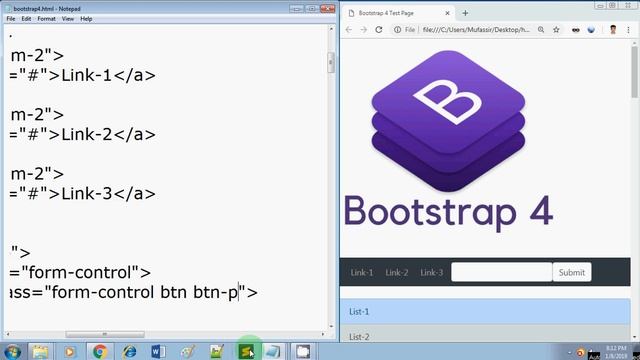Reload the Bootstrap 4 Test Page
Screen dimensions: 640x360
pyautogui.click(x=379, y=30)
